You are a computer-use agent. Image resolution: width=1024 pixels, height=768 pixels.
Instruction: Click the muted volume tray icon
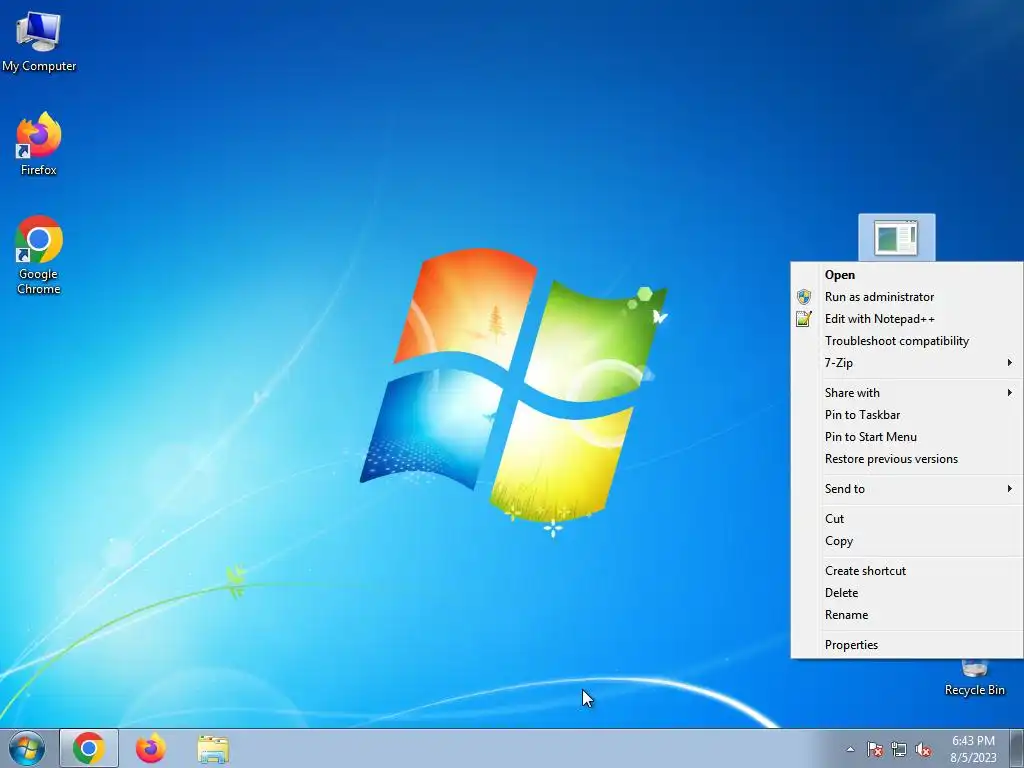923,749
